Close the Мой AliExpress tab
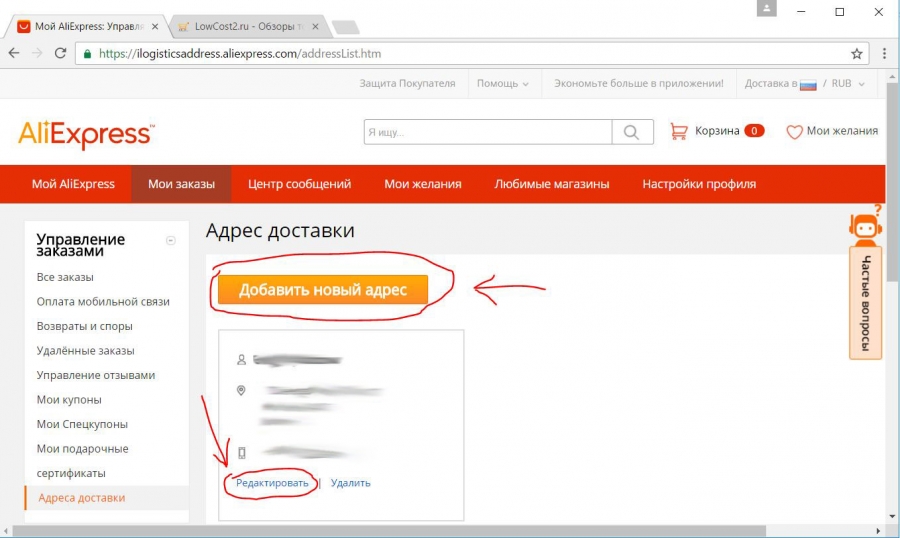The height and width of the screenshot is (538, 900). (154, 26)
